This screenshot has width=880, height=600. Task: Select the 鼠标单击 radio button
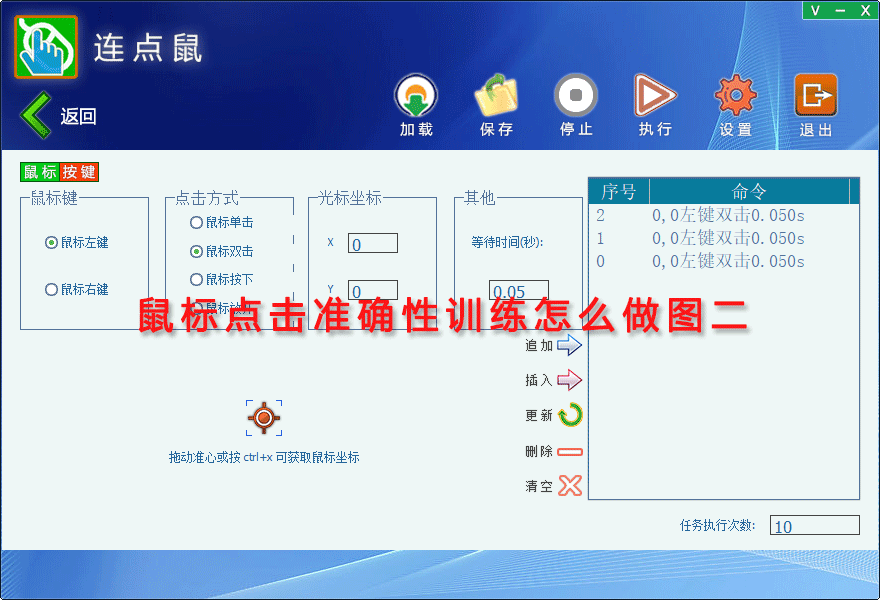[x=196, y=223]
